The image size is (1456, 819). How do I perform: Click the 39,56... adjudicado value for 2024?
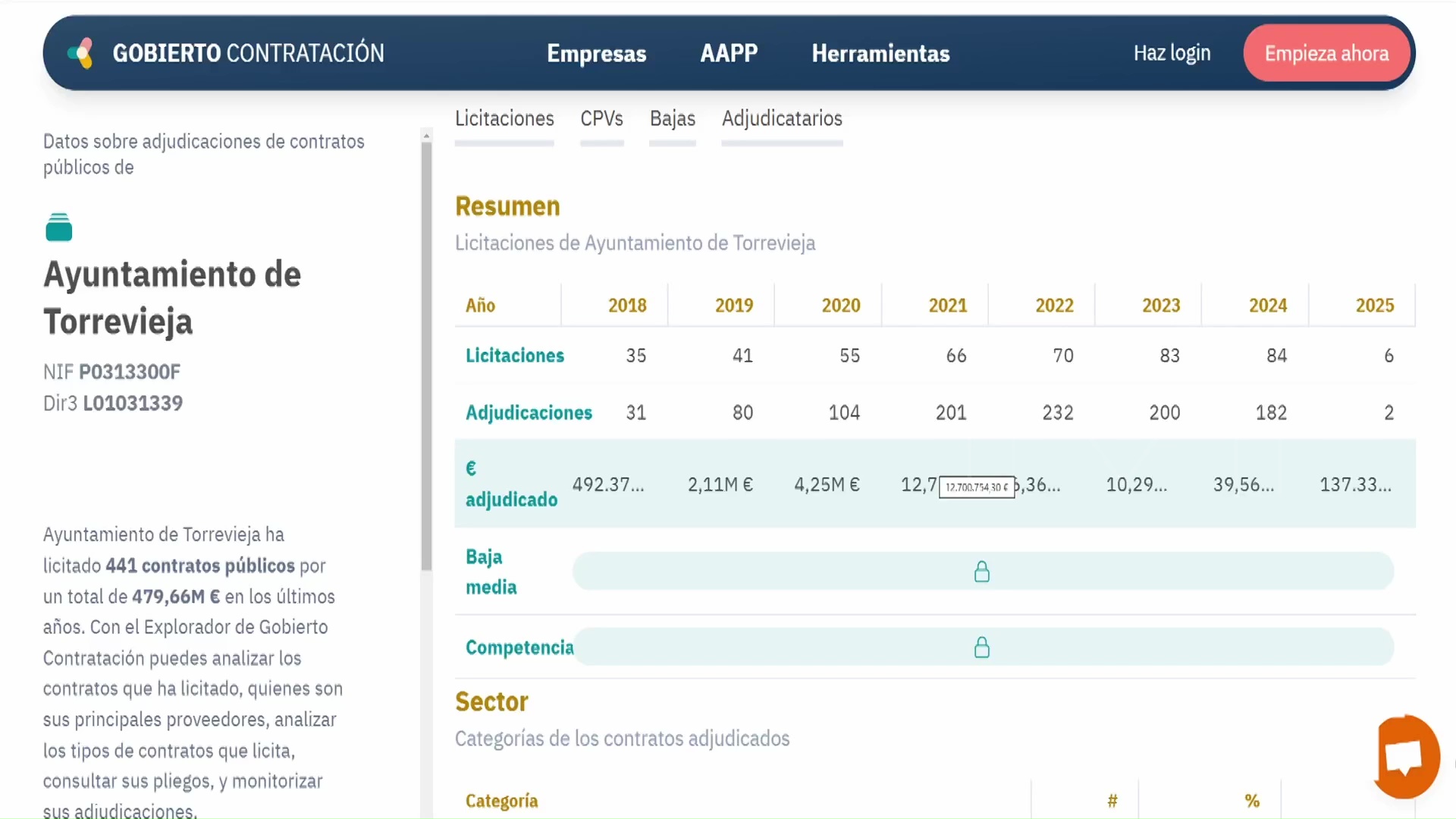1244,485
